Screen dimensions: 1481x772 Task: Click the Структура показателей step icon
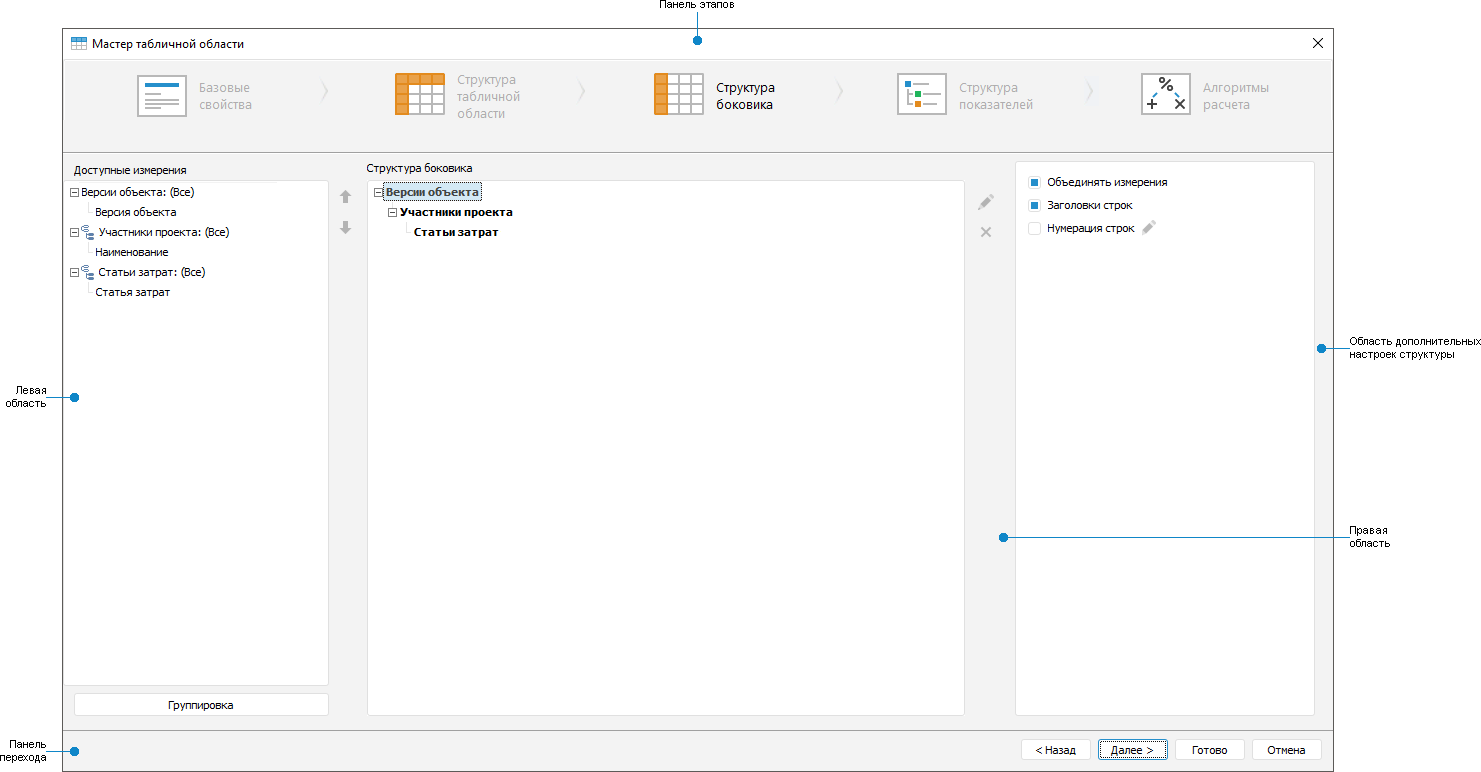coord(922,94)
